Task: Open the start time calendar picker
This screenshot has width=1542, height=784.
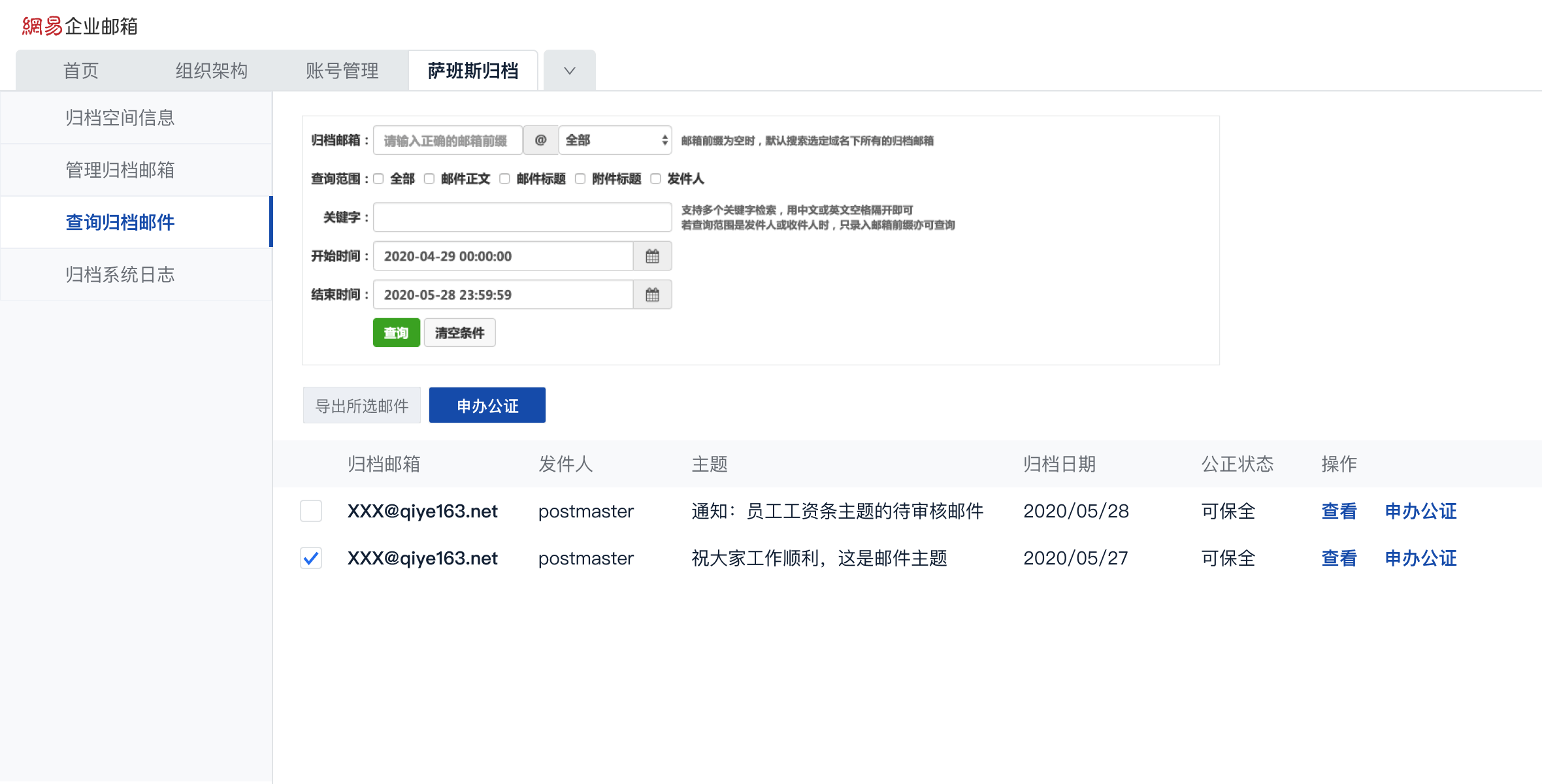Action: point(652,256)
